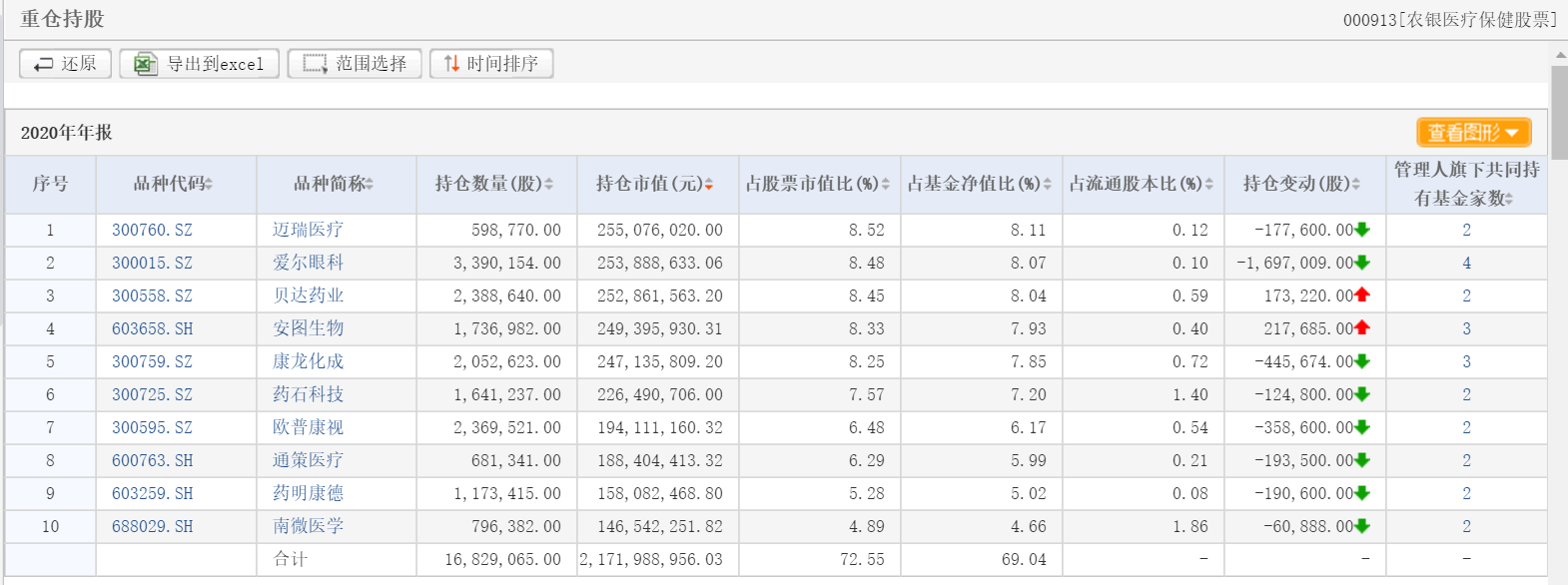This screenshot has height=585, width=1568.
Task: Open stock code 300759.SZ link
Action: (x=152, y=362)
